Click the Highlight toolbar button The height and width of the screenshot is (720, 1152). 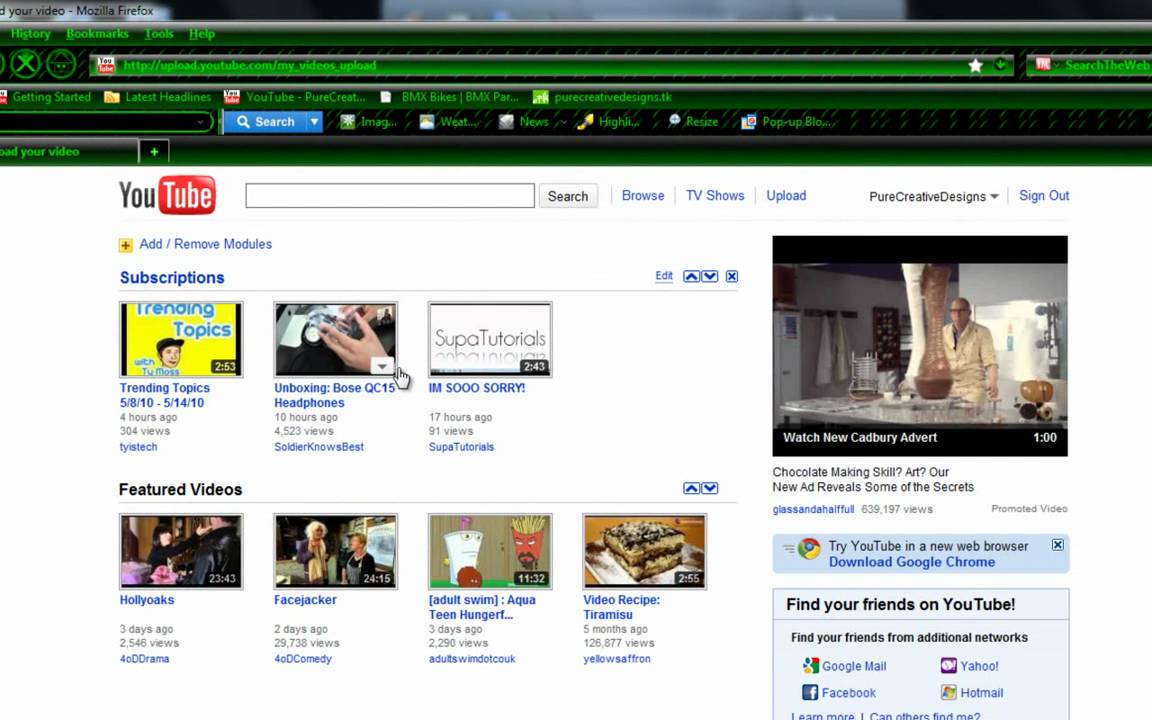pyautogui.click(x=608, y=122)
